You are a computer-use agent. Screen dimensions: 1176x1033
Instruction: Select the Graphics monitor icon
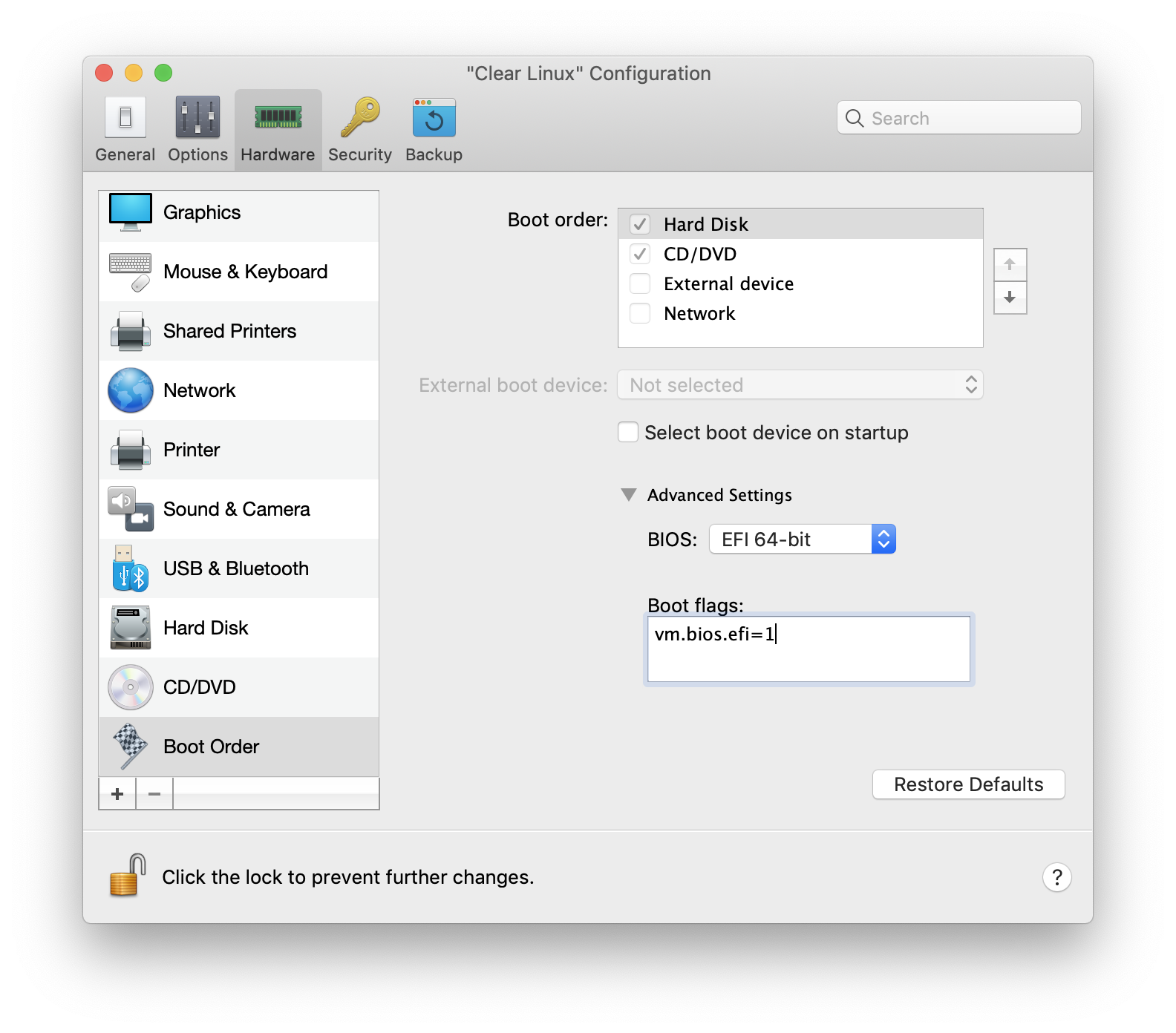click(x=131, y=212)
